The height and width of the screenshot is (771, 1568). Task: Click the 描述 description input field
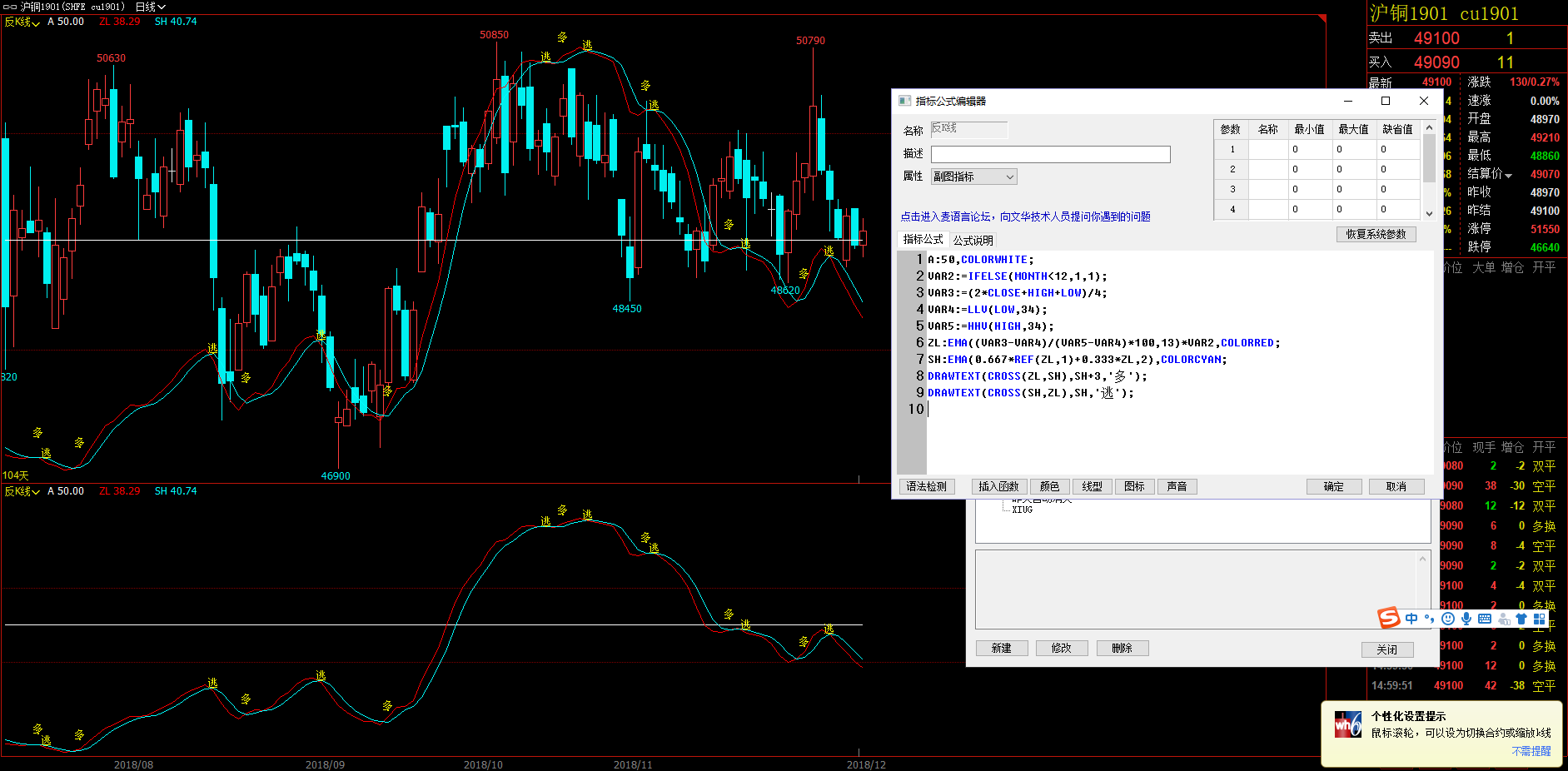pyautogui.click(x=1050, y=155)
